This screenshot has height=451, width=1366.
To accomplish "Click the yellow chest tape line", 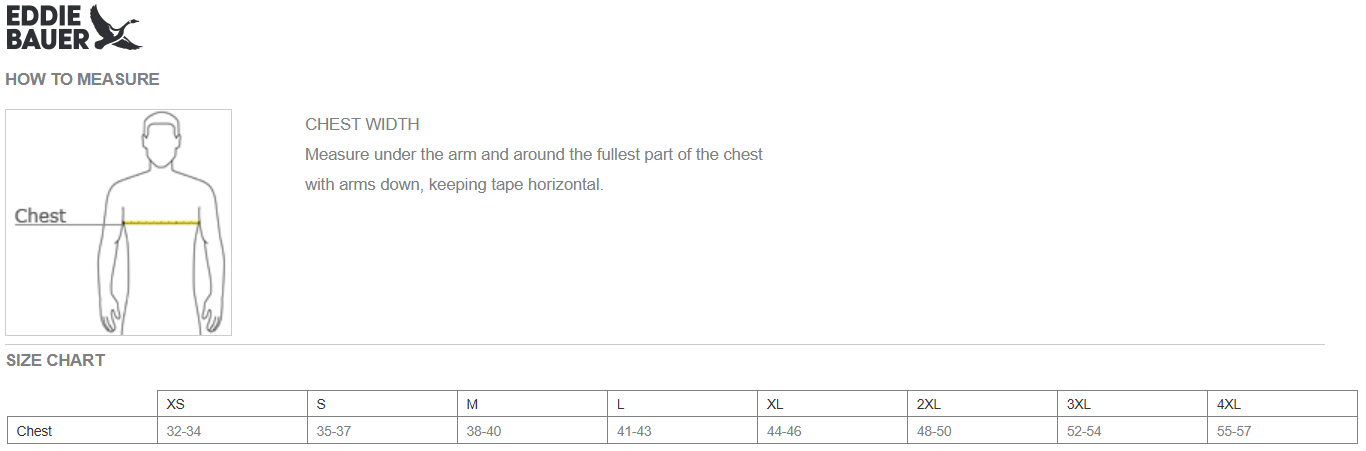I will [161, 222].
